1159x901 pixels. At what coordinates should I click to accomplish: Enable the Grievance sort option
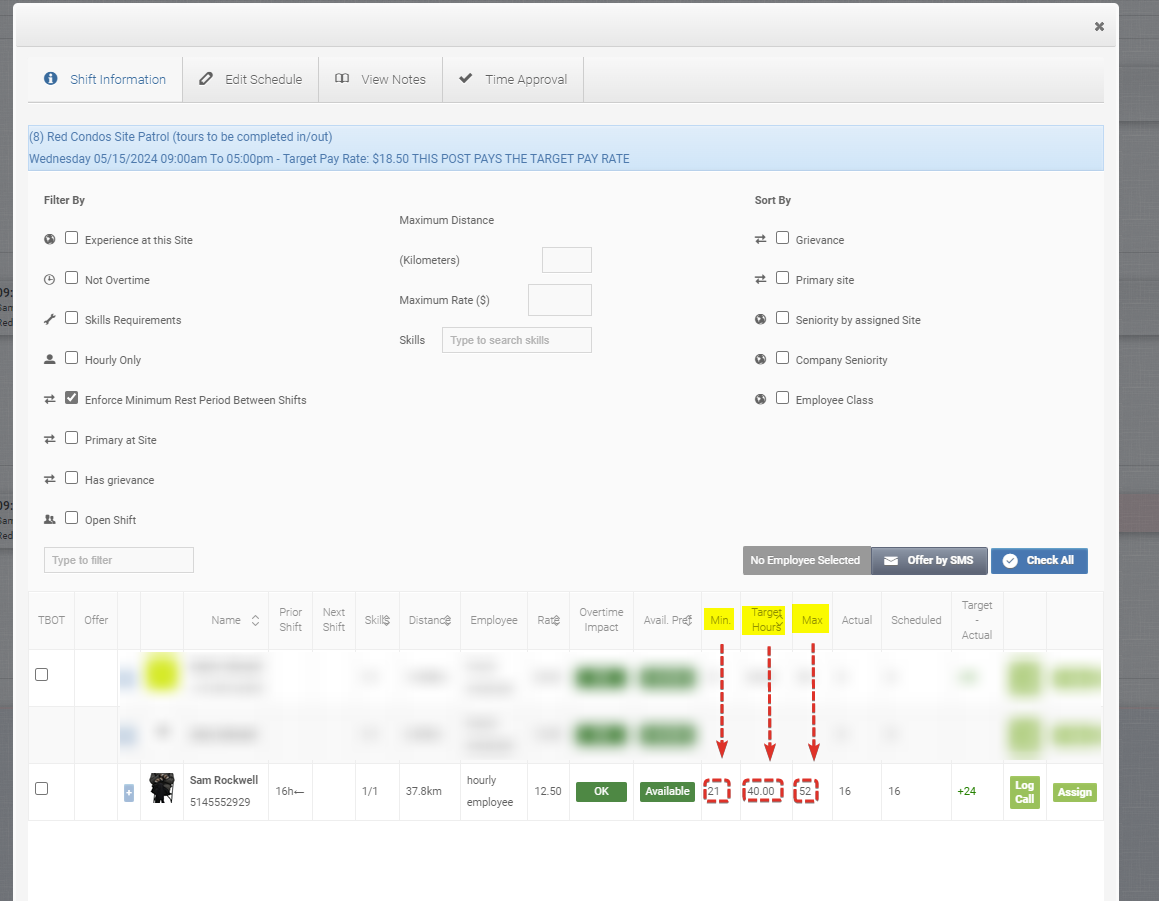(782, 237)
